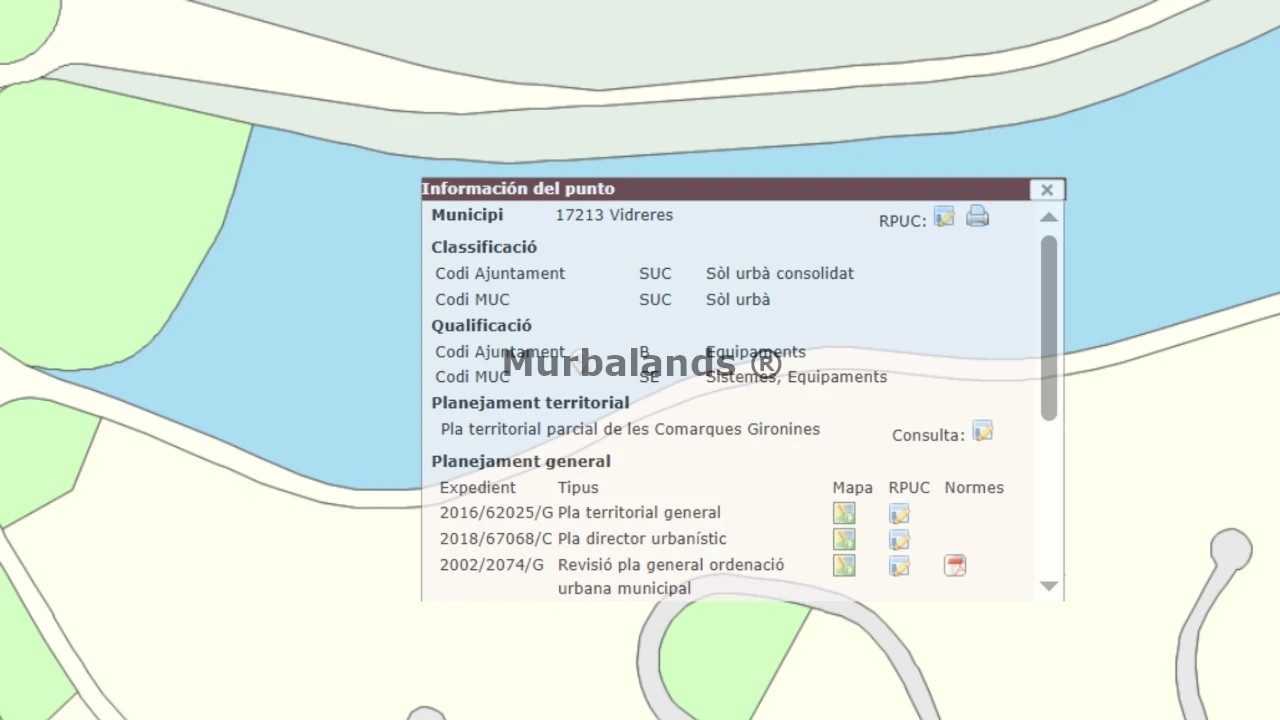Viewport: 1280px width, 720px height.
Task: Open RPUC icon for Pla director urbanístic
Action: (x=899, y=540)
